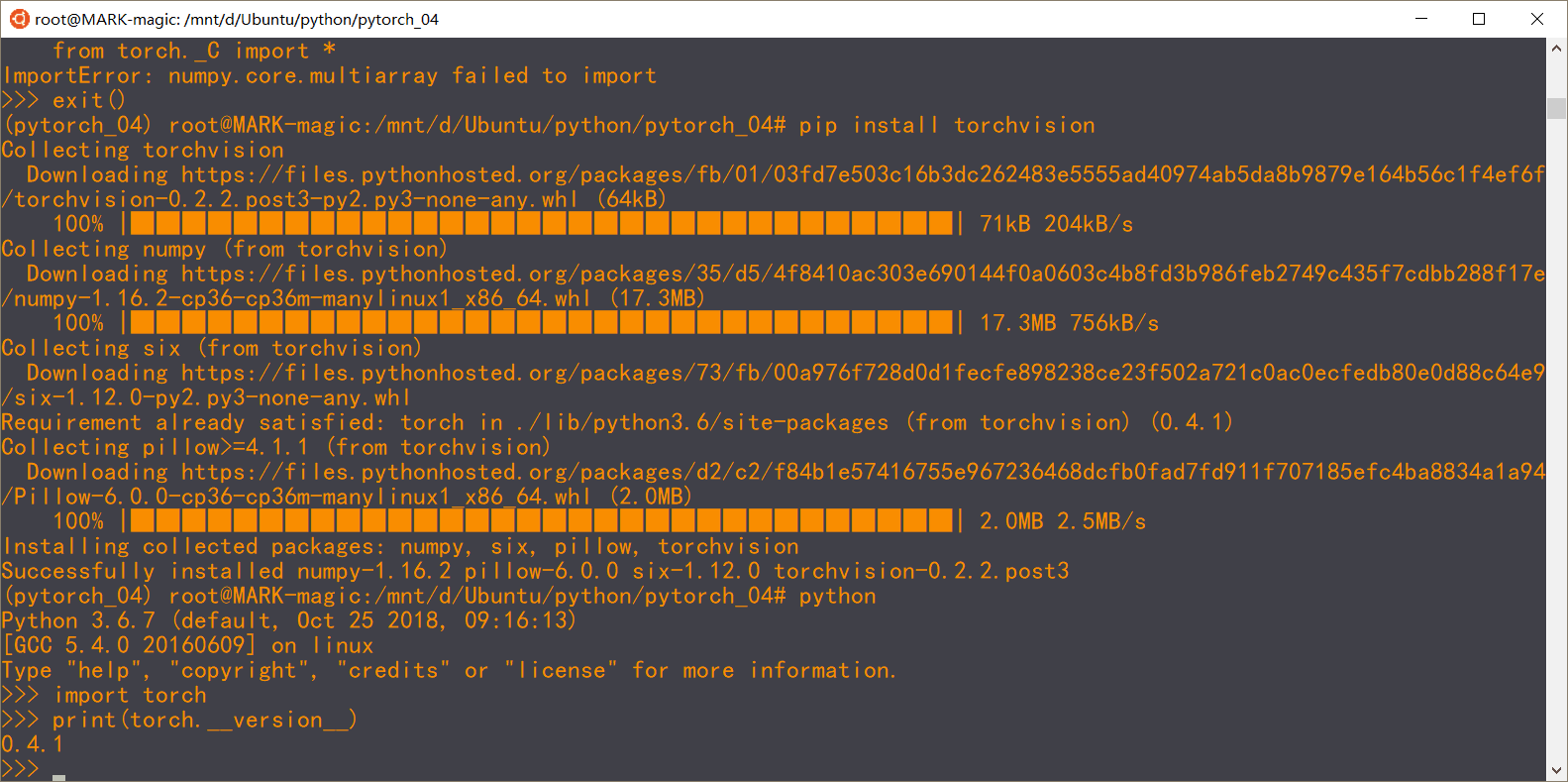
Task: Click the '[GCC 5.4.0 20160609] on linux' line
Action: pyautogui.click(x=188, y=645)
